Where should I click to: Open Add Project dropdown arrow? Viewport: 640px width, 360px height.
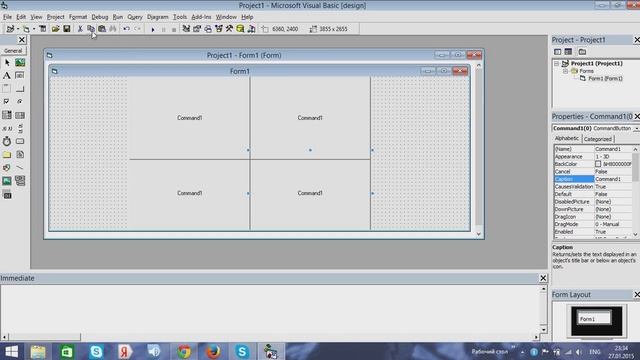point(18,29)
